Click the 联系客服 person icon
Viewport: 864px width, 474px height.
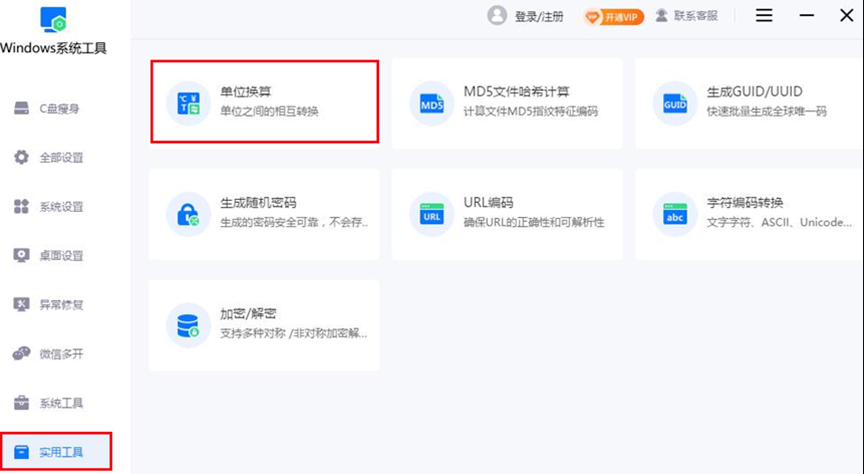[x=661, y=15]
